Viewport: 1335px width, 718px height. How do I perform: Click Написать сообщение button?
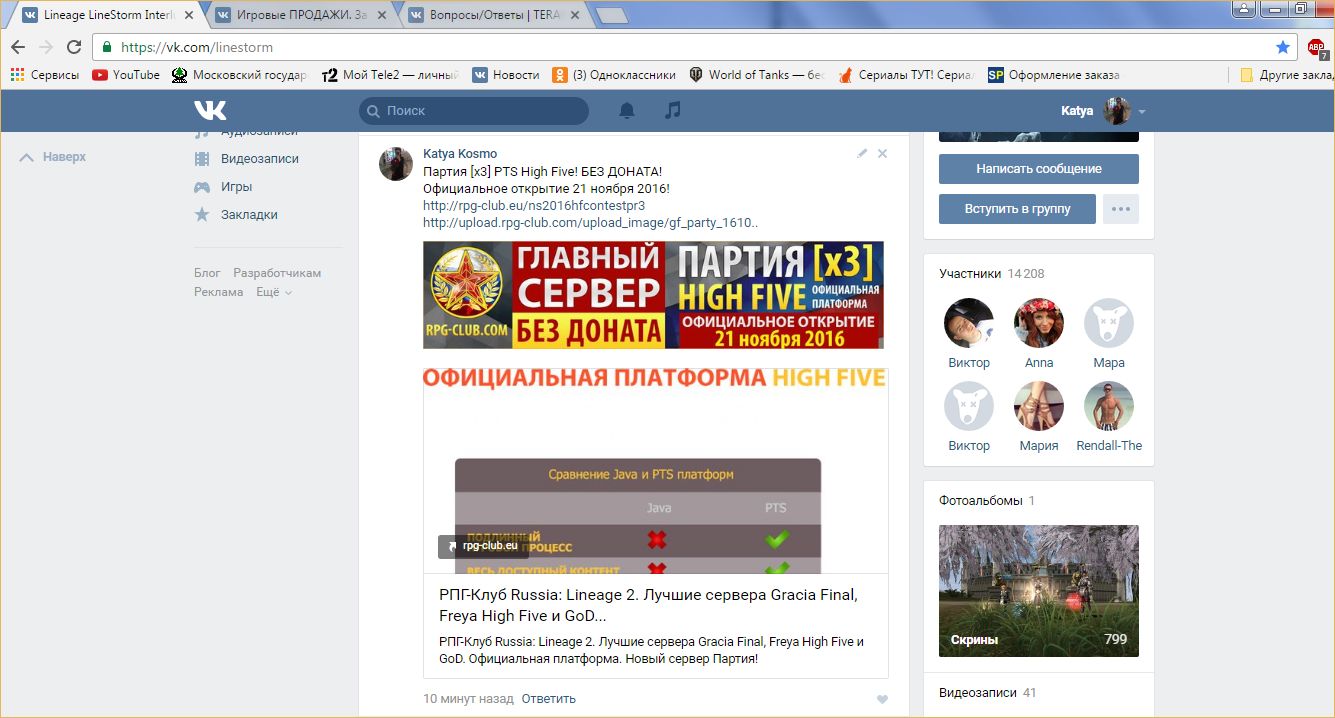pyautogui.click(x=1039, y=169)
